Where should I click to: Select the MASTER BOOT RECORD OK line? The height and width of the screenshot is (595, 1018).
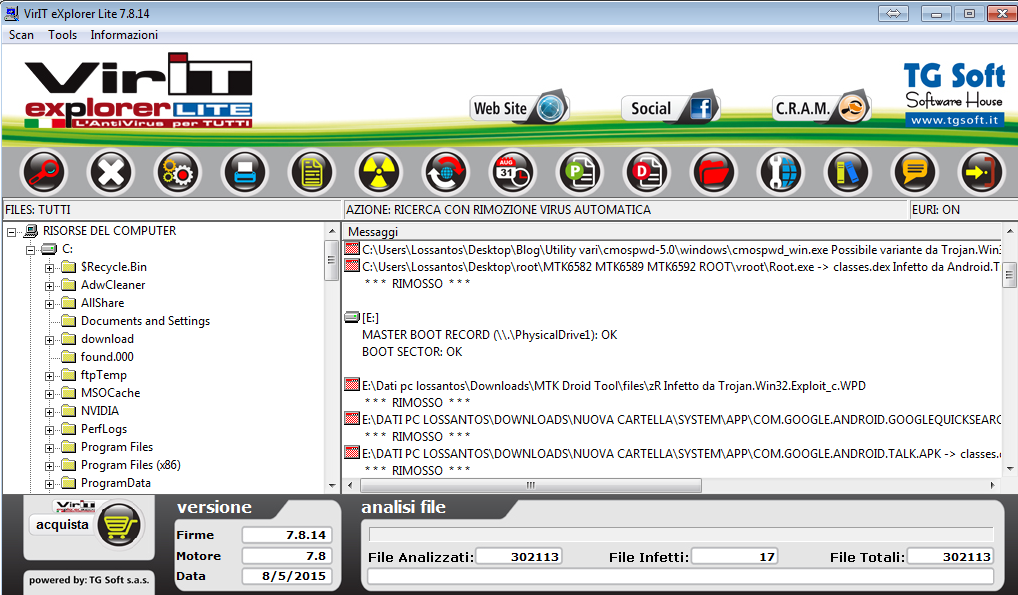coord(490,335)
